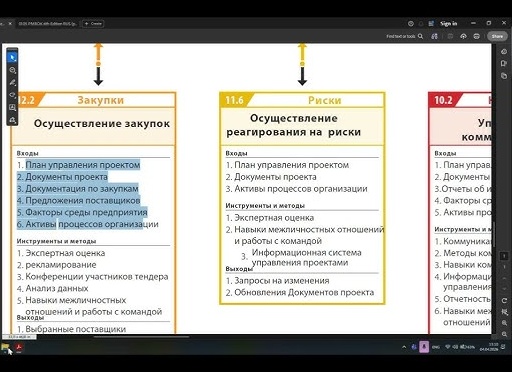
Task: Open the notifications bell
Action: coord(421,23)
